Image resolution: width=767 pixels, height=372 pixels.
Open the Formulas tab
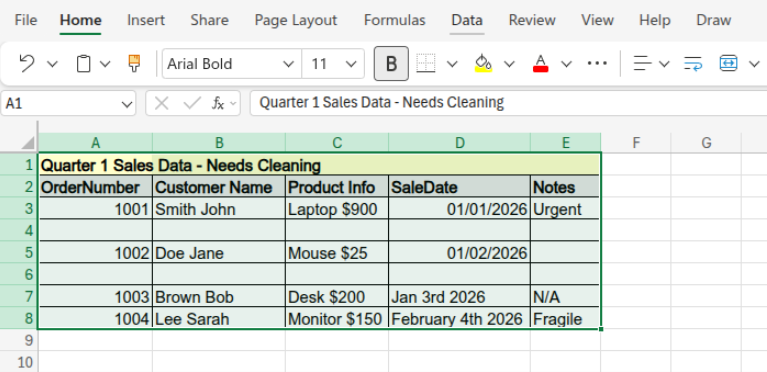tap(395, 20)
